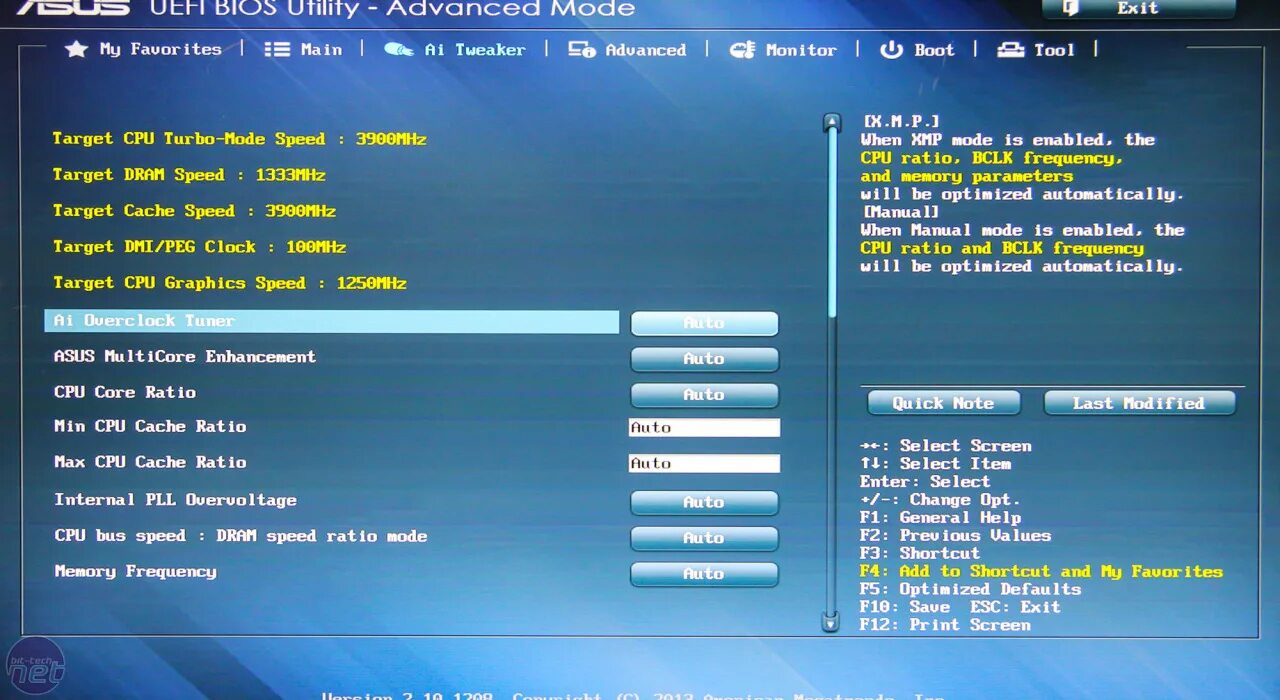Click the F10 Save ESC Exit hint
This screenshot has width=1280, height=700.
point(960,607)
